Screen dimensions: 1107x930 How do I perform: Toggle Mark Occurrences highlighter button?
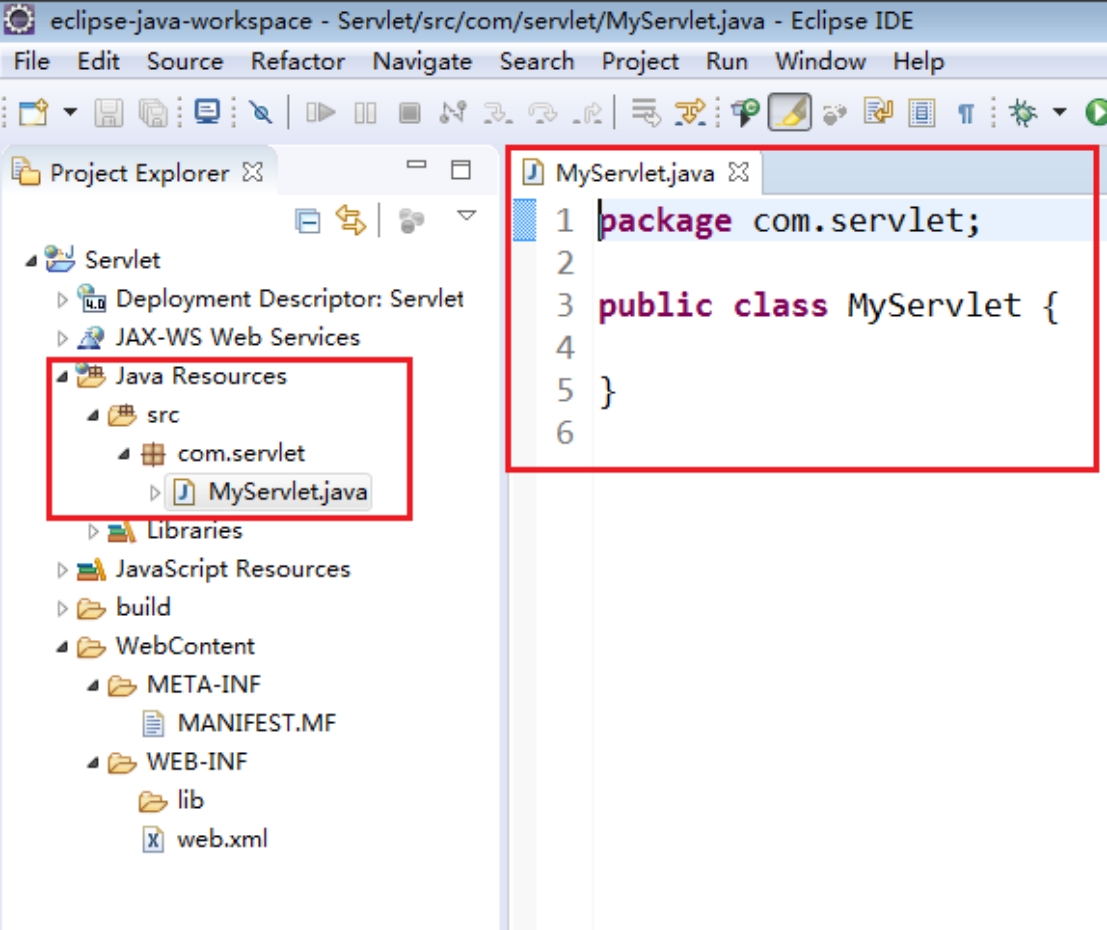(789, 112)
